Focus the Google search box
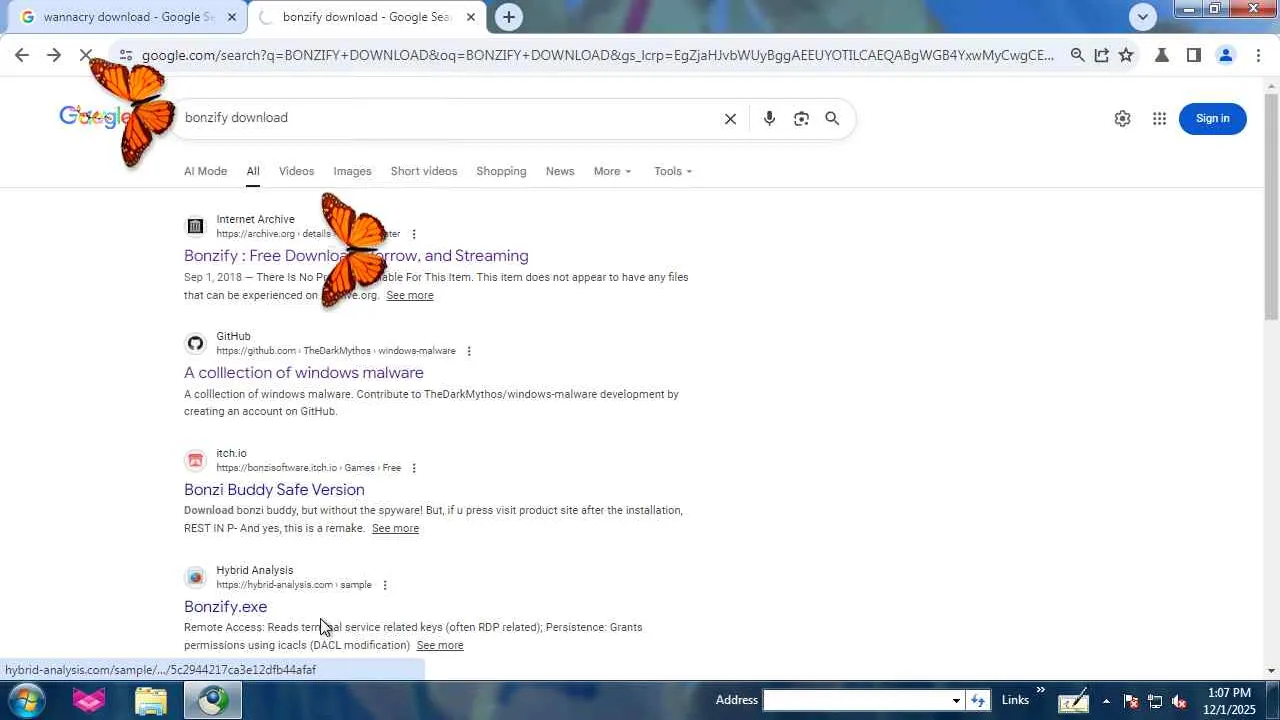The image size is (1280, 720). click(450, 118)
